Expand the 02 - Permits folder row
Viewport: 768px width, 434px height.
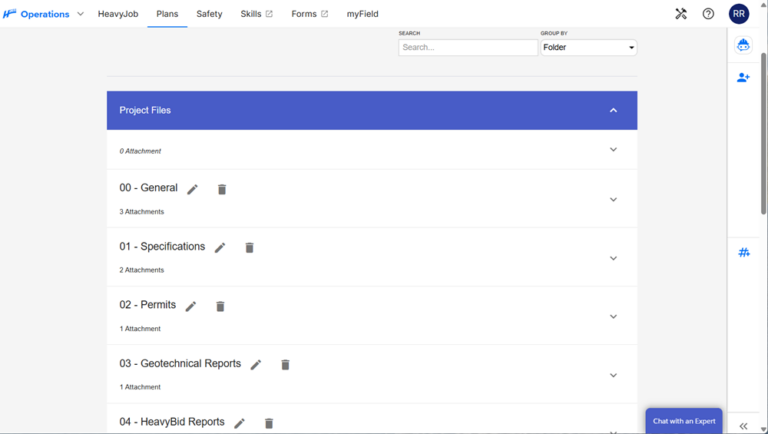click(613, 317)
